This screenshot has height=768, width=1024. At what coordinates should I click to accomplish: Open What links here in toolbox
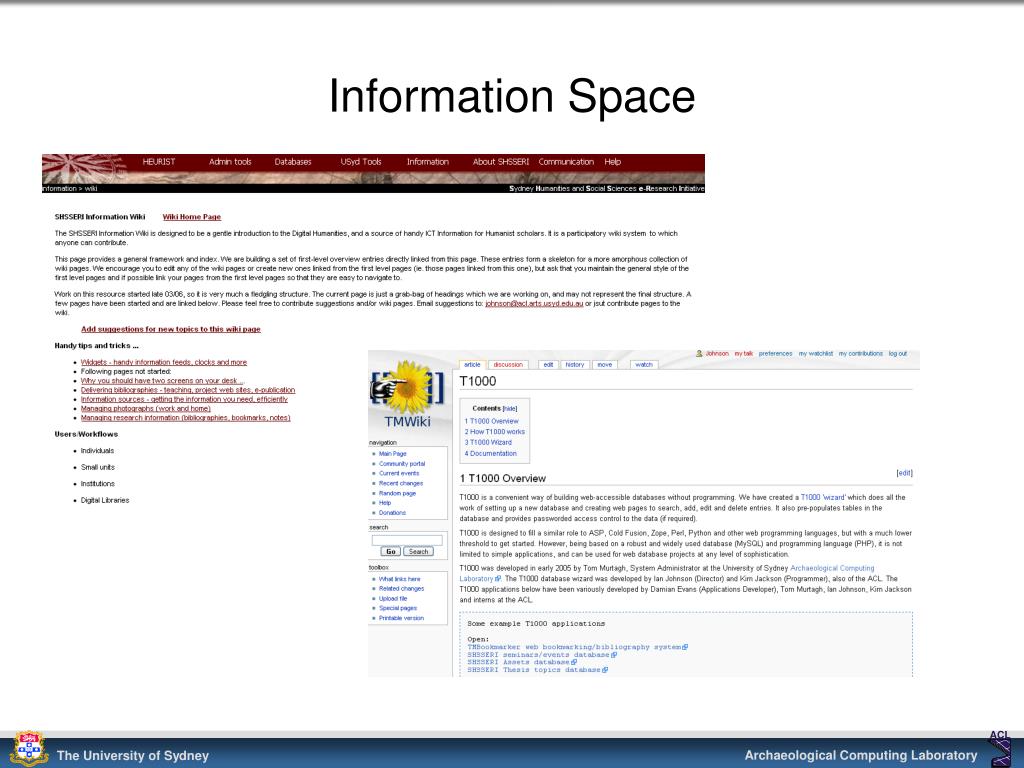(400, 579)
